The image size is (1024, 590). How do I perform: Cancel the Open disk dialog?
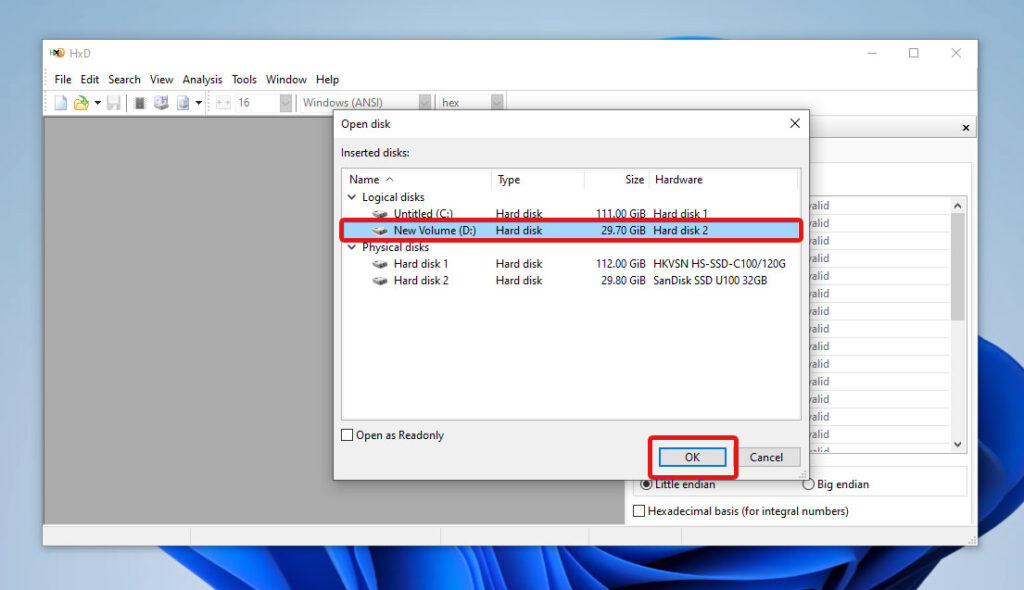click(766, 457)
